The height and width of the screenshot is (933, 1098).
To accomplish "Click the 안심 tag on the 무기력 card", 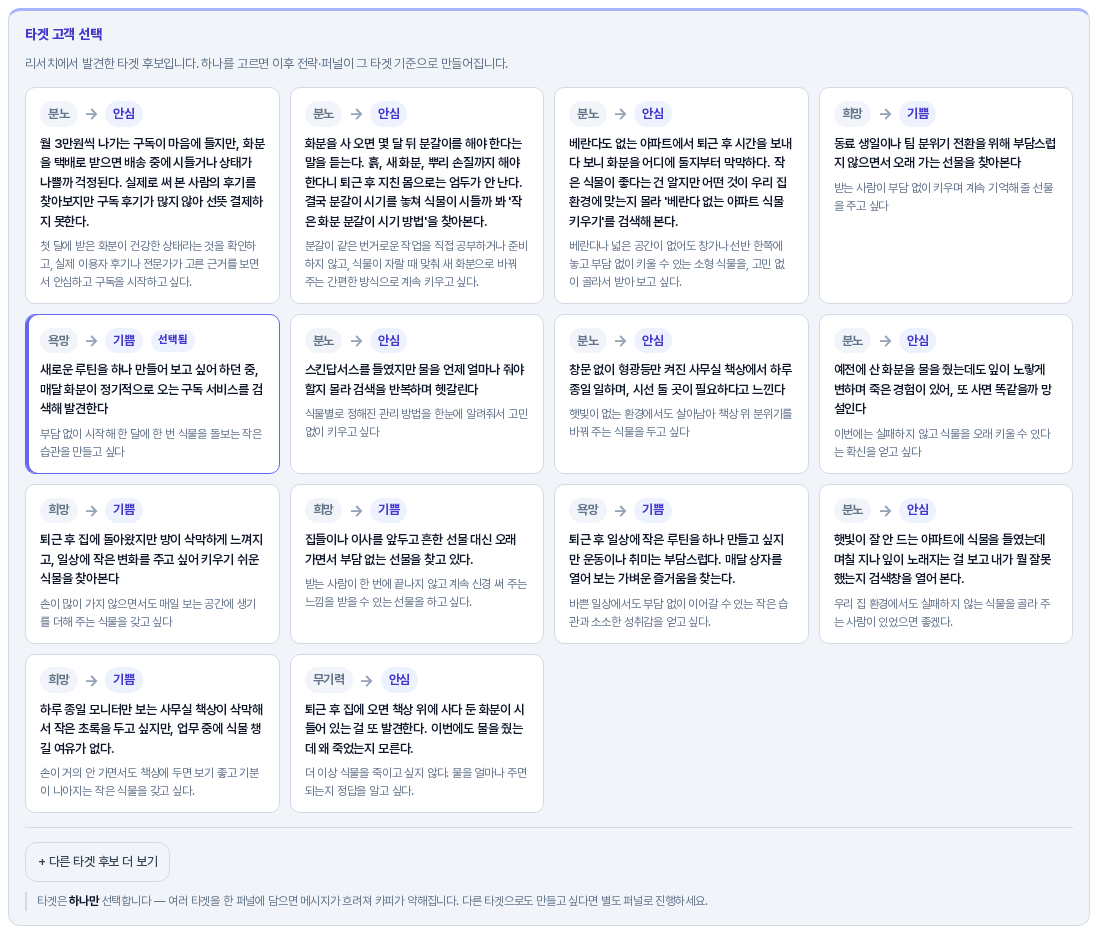I will [x=399, y=679].
